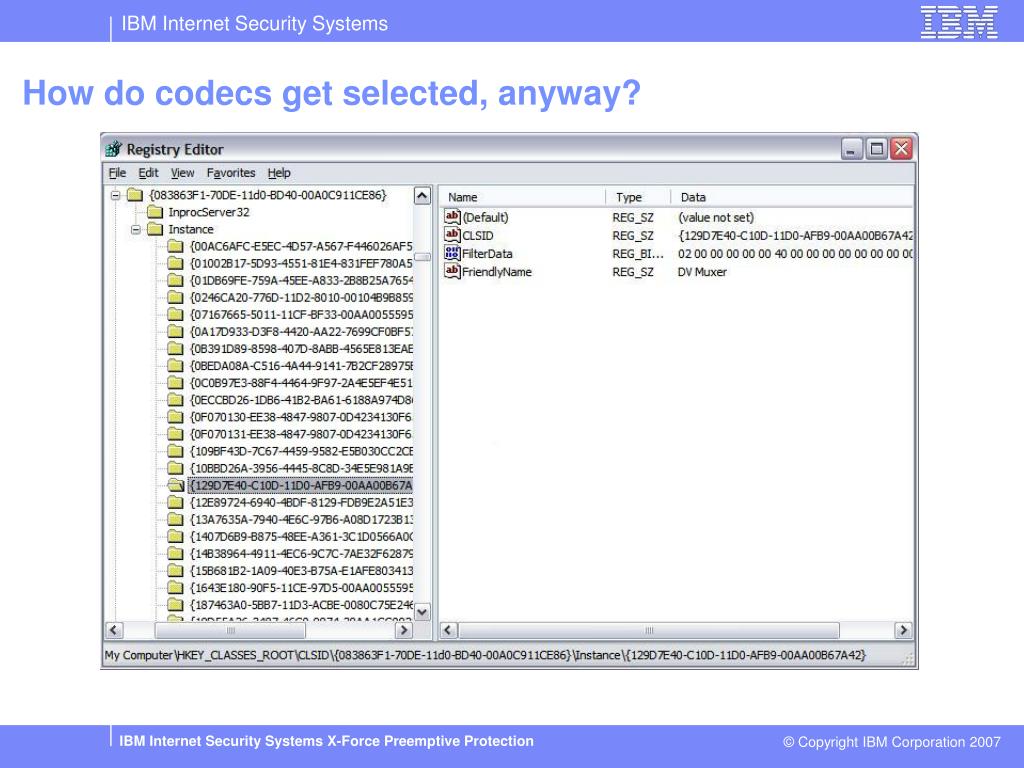The height and width of the screenshot is (768, 1024).
Task: Click the REG_BI... type cell
Action: 637,254
